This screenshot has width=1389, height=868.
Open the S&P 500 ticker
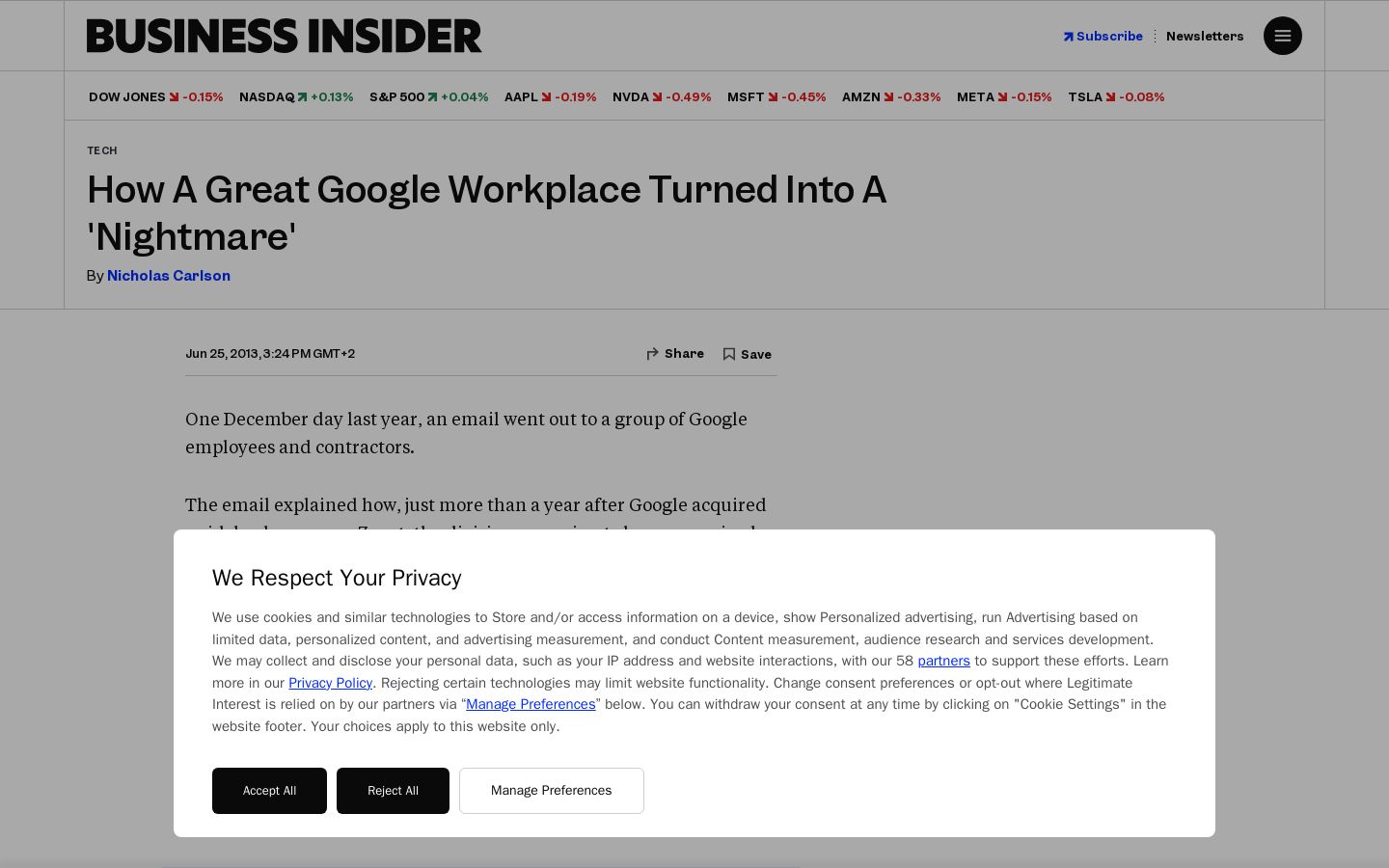click(x=428, y=96)
